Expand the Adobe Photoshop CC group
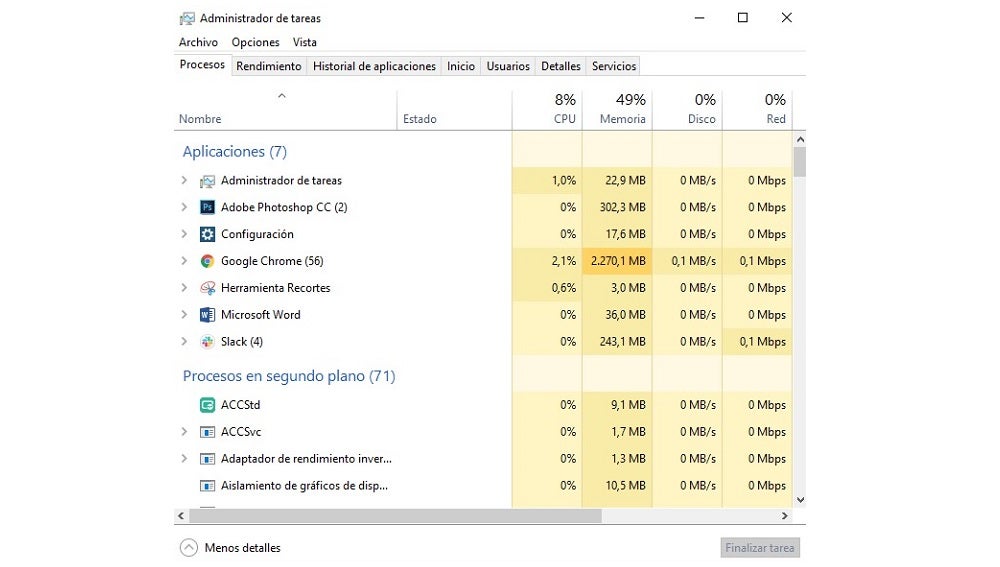This screenshot has width=1000, height=567. click(184, 207)
